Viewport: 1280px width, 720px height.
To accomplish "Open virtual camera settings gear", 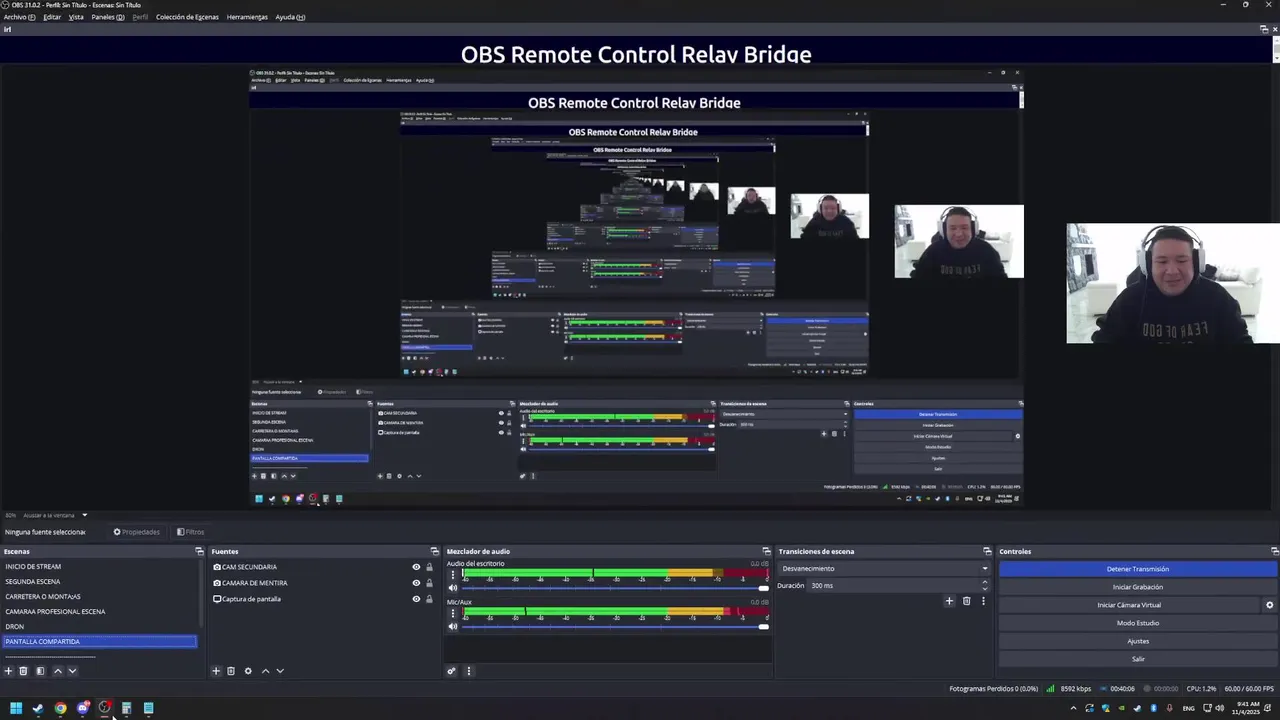I will click(1270, 605).
